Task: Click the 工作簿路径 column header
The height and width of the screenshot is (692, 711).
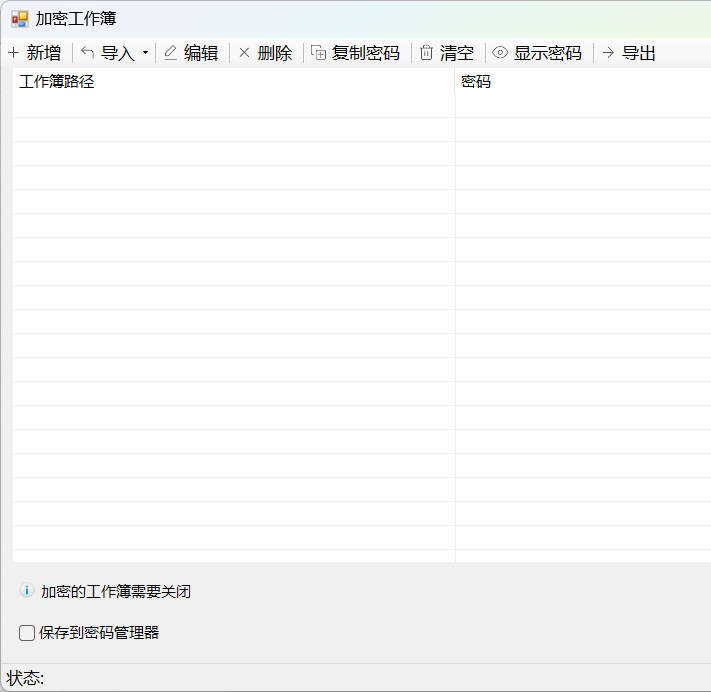Action: 57,82
